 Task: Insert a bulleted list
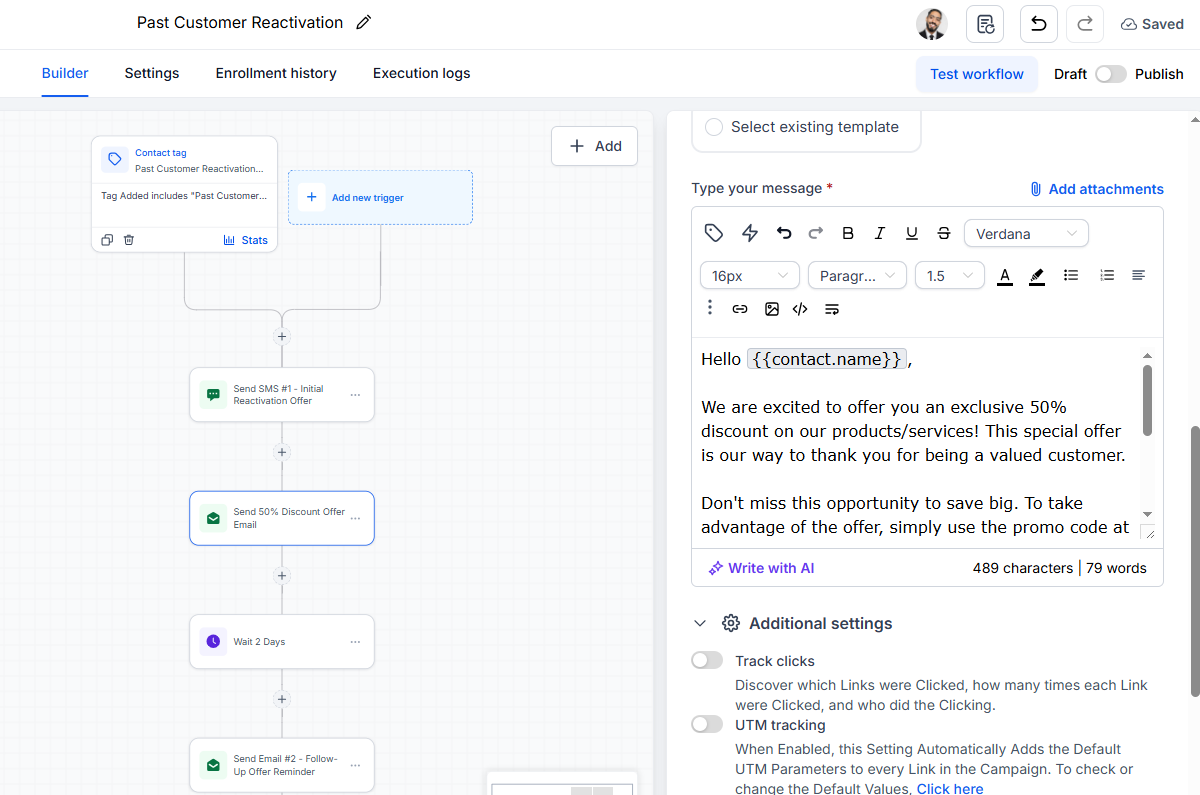[1071, 275]
